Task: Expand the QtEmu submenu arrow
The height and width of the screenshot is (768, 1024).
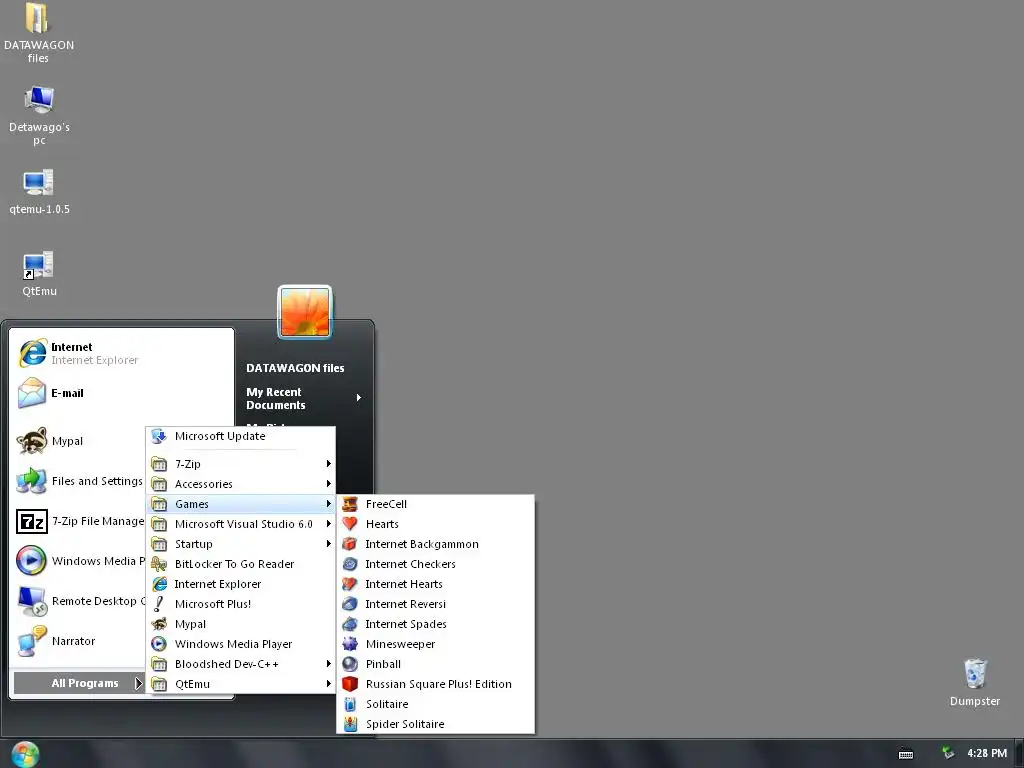Action: click(x=328, y=684)
